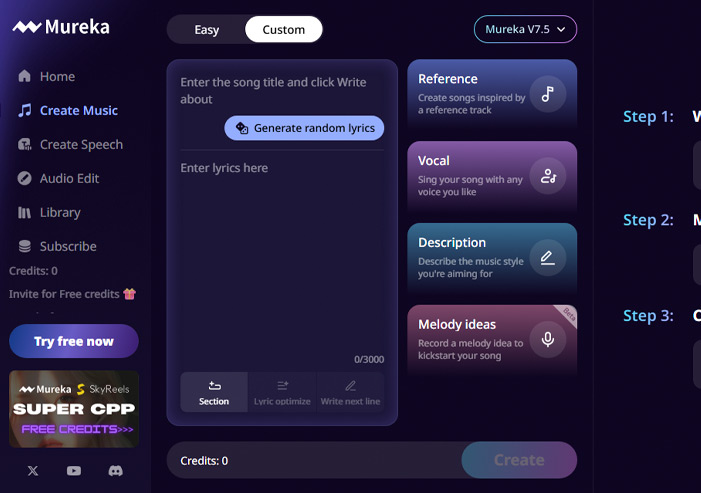This screenshot has width=701, height=493.
Task: Click the Try free now button
Action: click(74, 341)
